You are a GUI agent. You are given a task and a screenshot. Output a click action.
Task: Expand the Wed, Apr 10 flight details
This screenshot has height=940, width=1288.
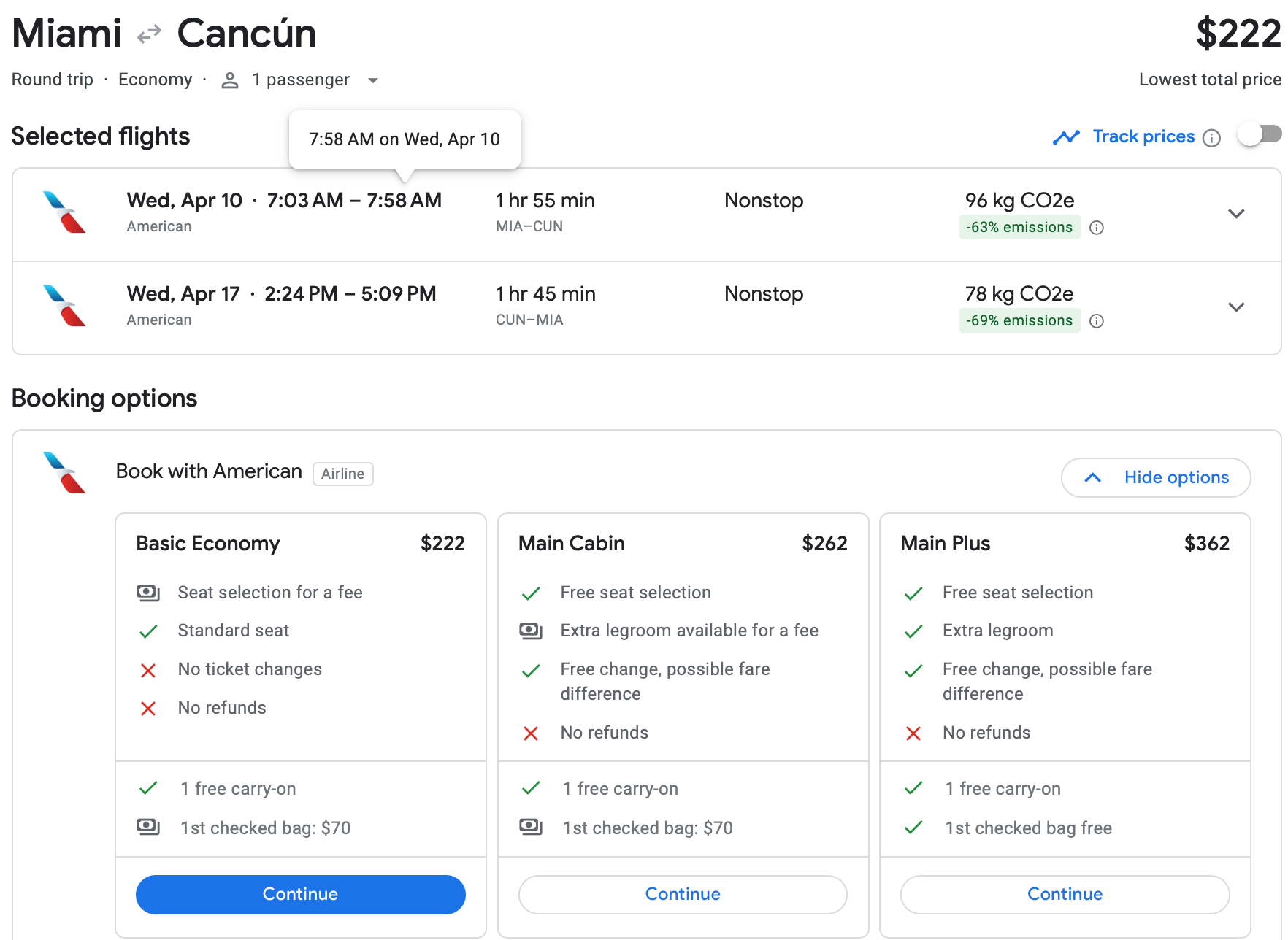tap(1235, 214)
